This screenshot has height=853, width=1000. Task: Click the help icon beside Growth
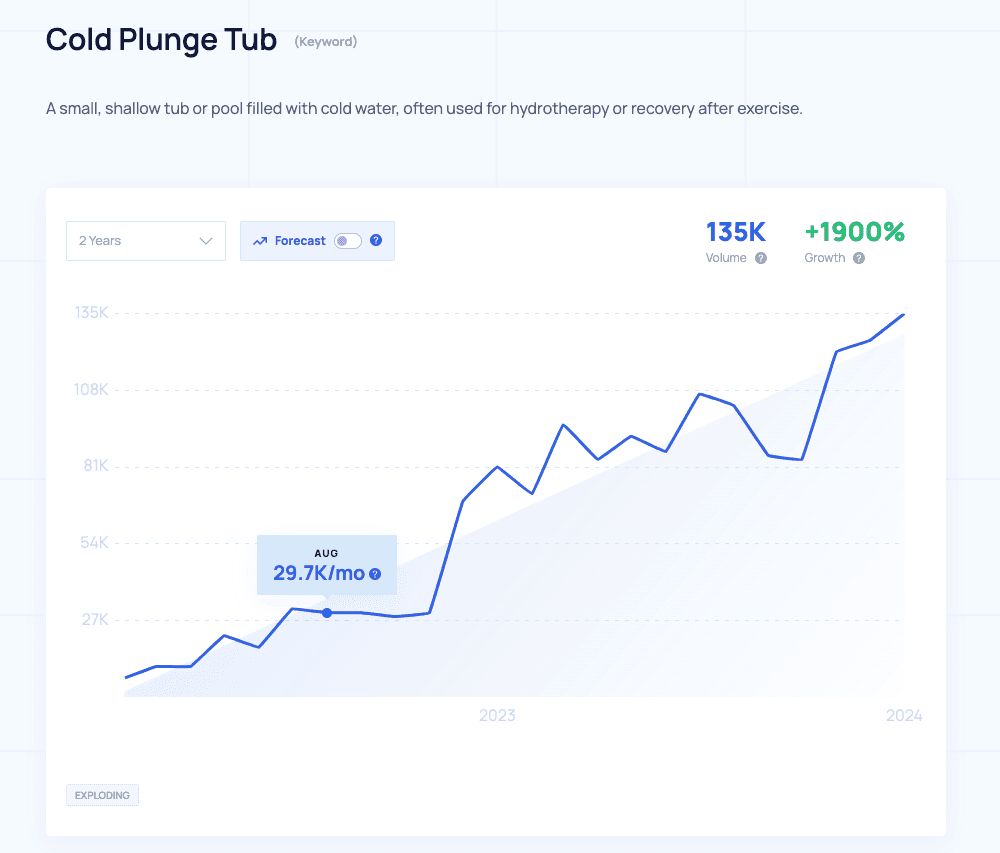click(x=859, y=258)
